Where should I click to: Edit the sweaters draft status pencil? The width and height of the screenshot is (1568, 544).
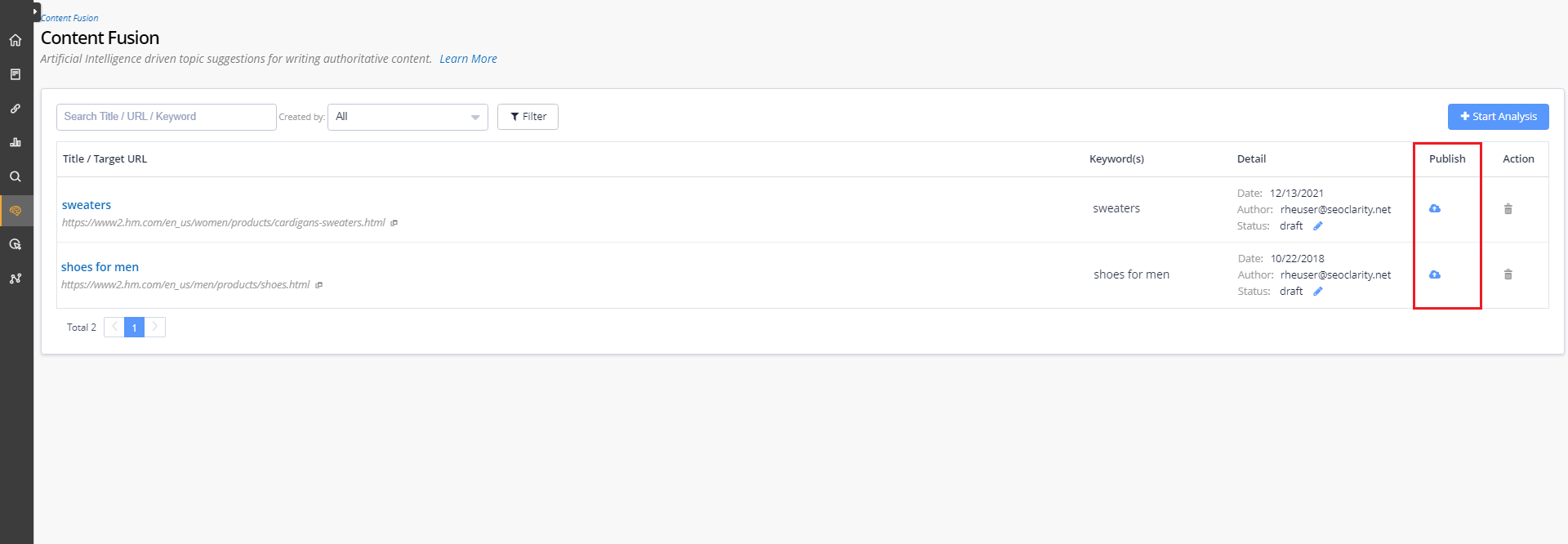1318,226
